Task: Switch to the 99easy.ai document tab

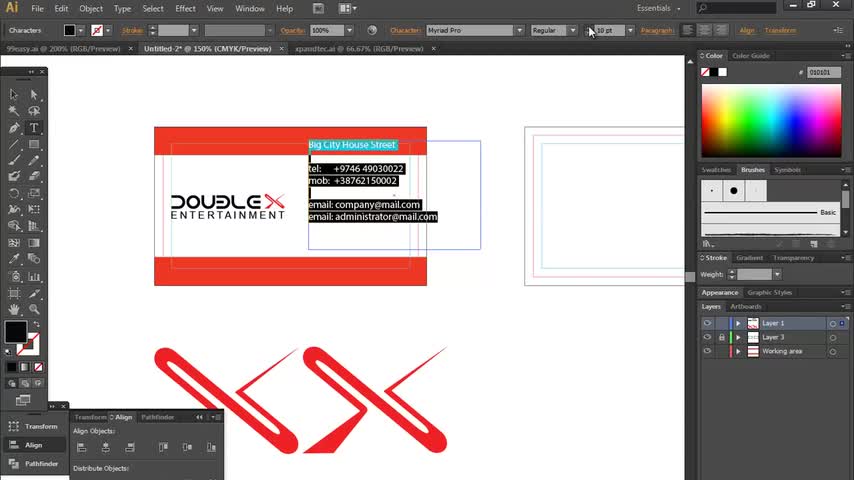Action: click(63, 48)
